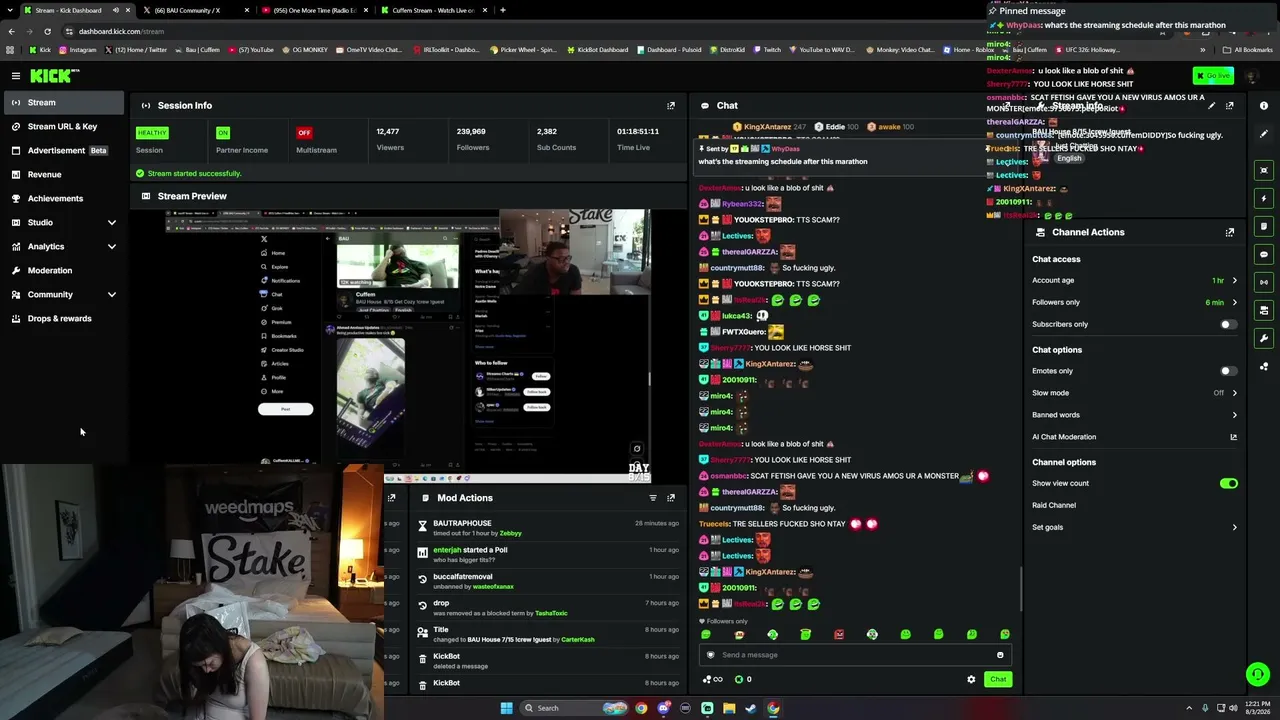
Task: Open the browser tab search dropdown
Action: 11,10
